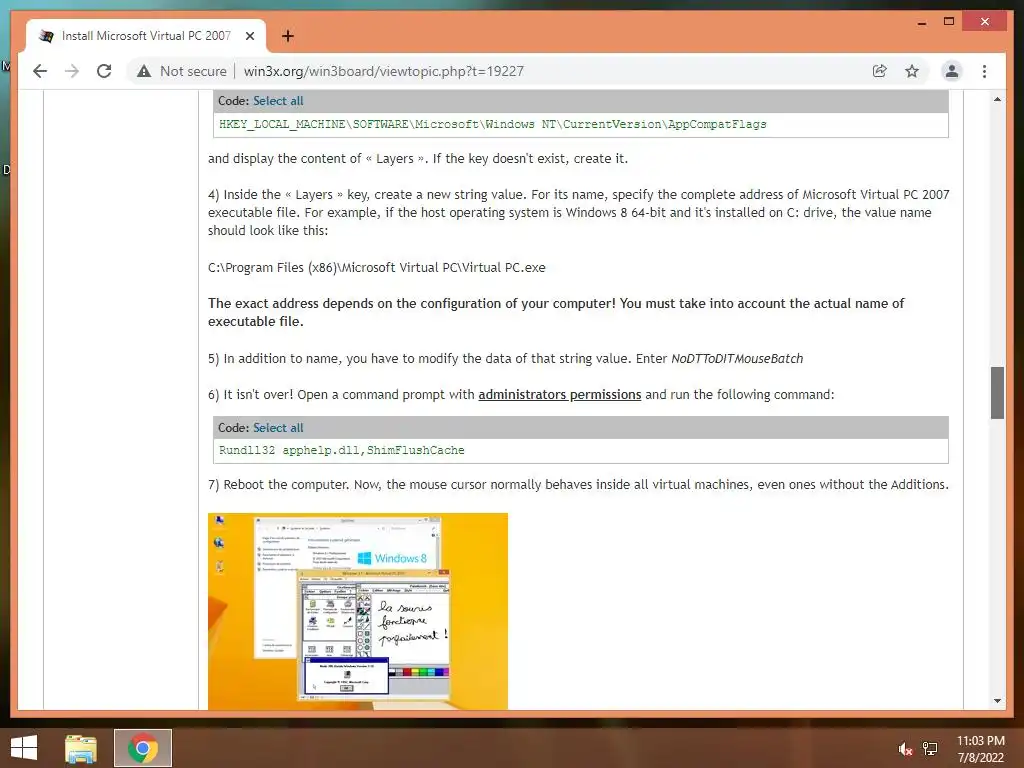Click the muted volume tray icon

click(905, 749)
